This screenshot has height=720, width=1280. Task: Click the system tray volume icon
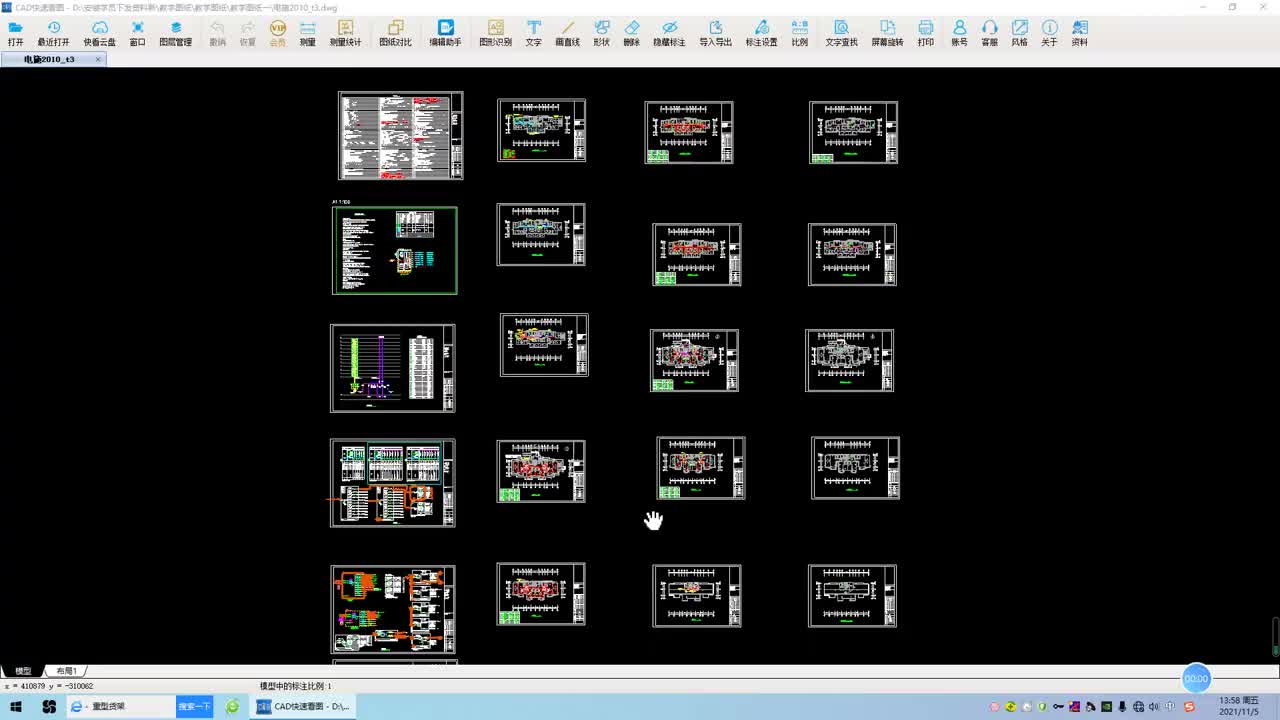1154,707
